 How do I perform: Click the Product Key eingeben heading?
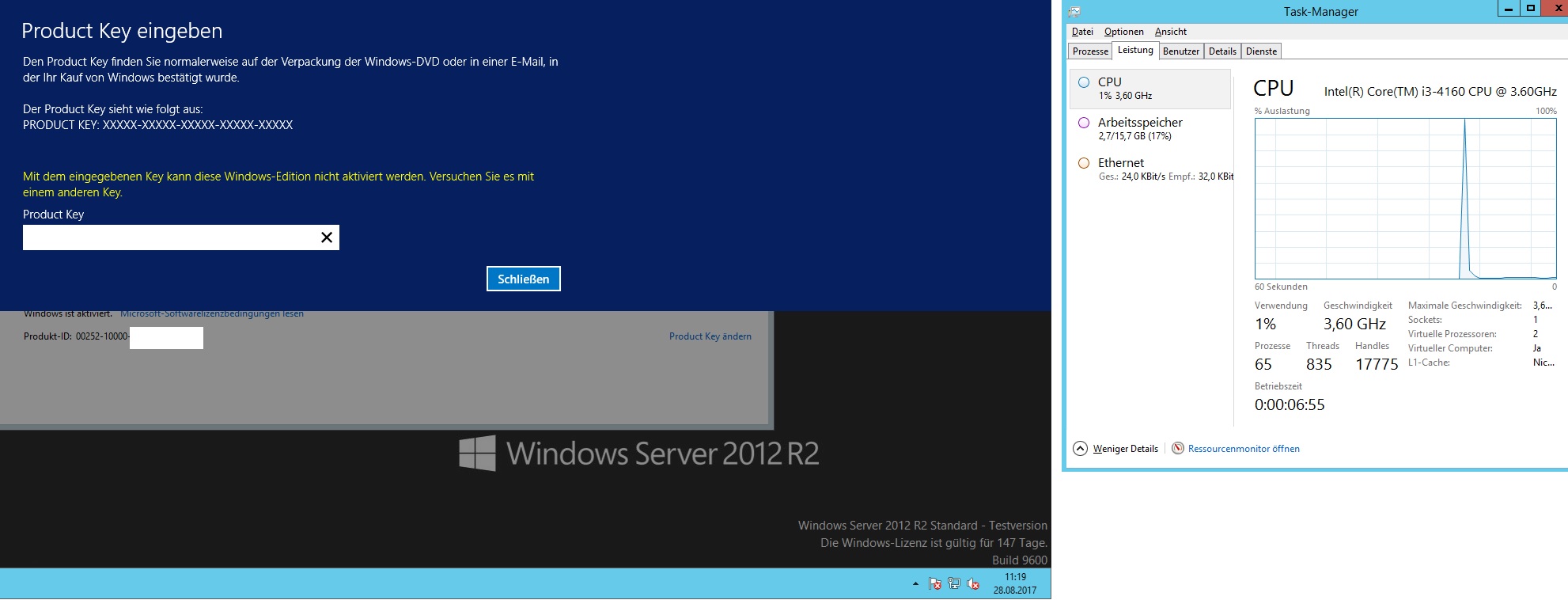point(122,31)
